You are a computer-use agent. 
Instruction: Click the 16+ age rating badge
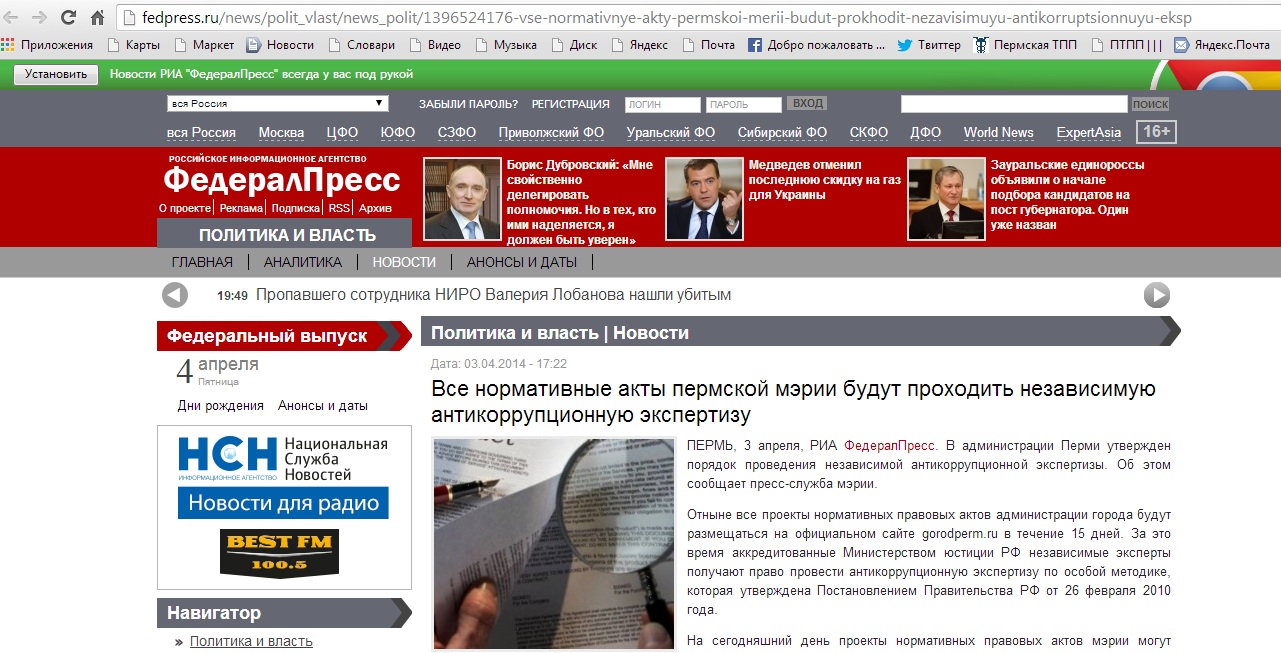[1157, 132]
